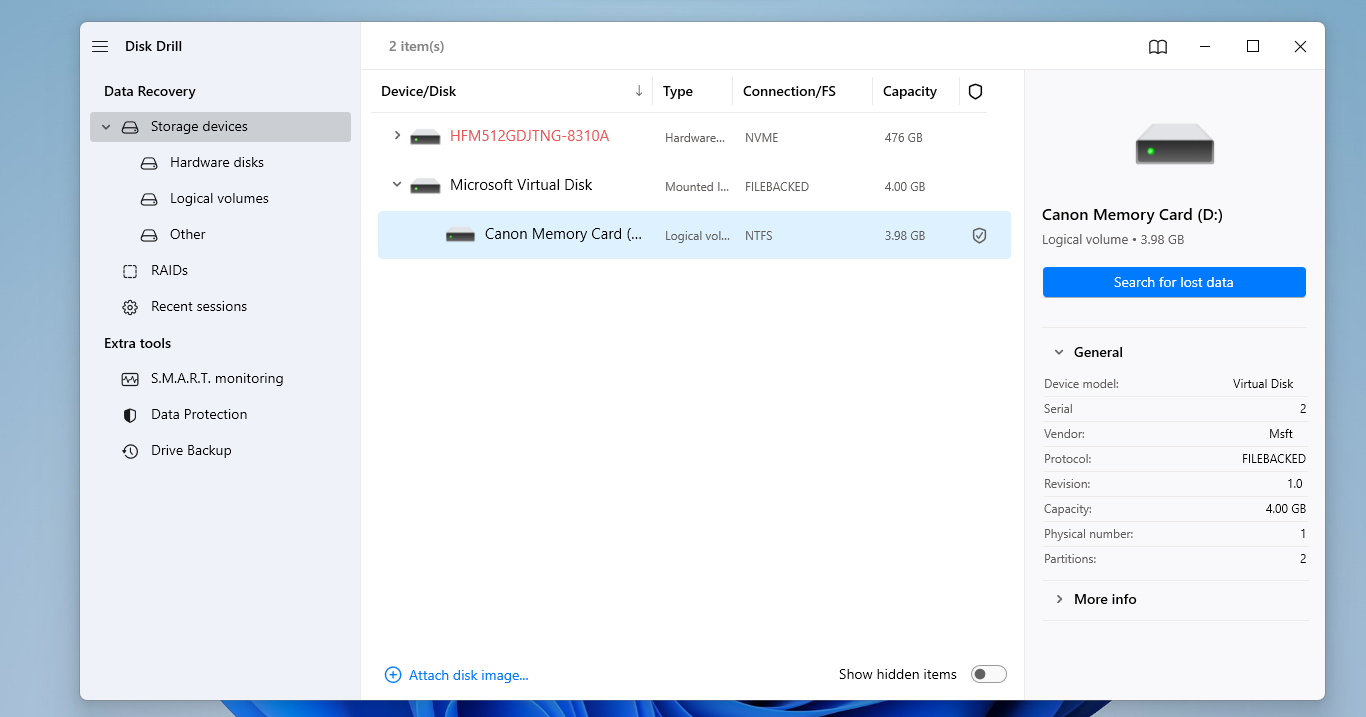The height and width of the screenshot is (717, 1366).
Task: Select the HFM512GDJTNG-8310A disk name
Action: [529, 136]
